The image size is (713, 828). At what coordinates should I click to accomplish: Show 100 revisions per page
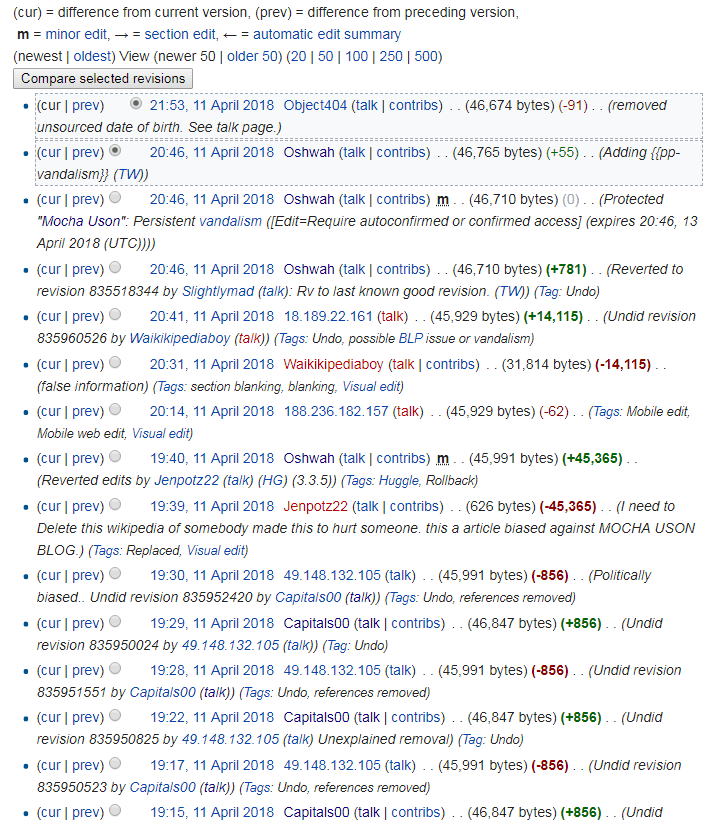coord(356,57)
